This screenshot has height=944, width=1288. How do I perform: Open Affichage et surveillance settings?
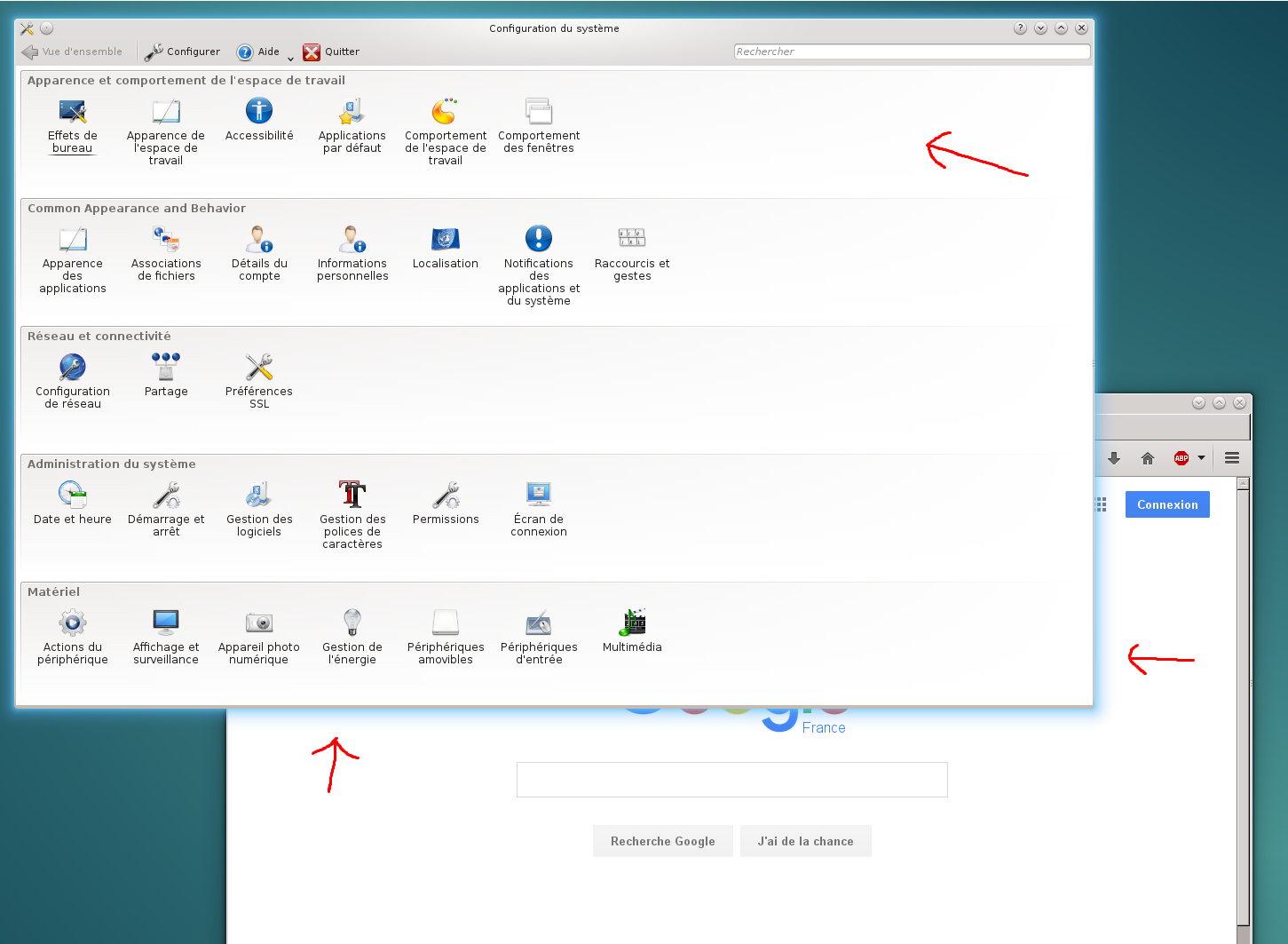[x=166, y=623]
